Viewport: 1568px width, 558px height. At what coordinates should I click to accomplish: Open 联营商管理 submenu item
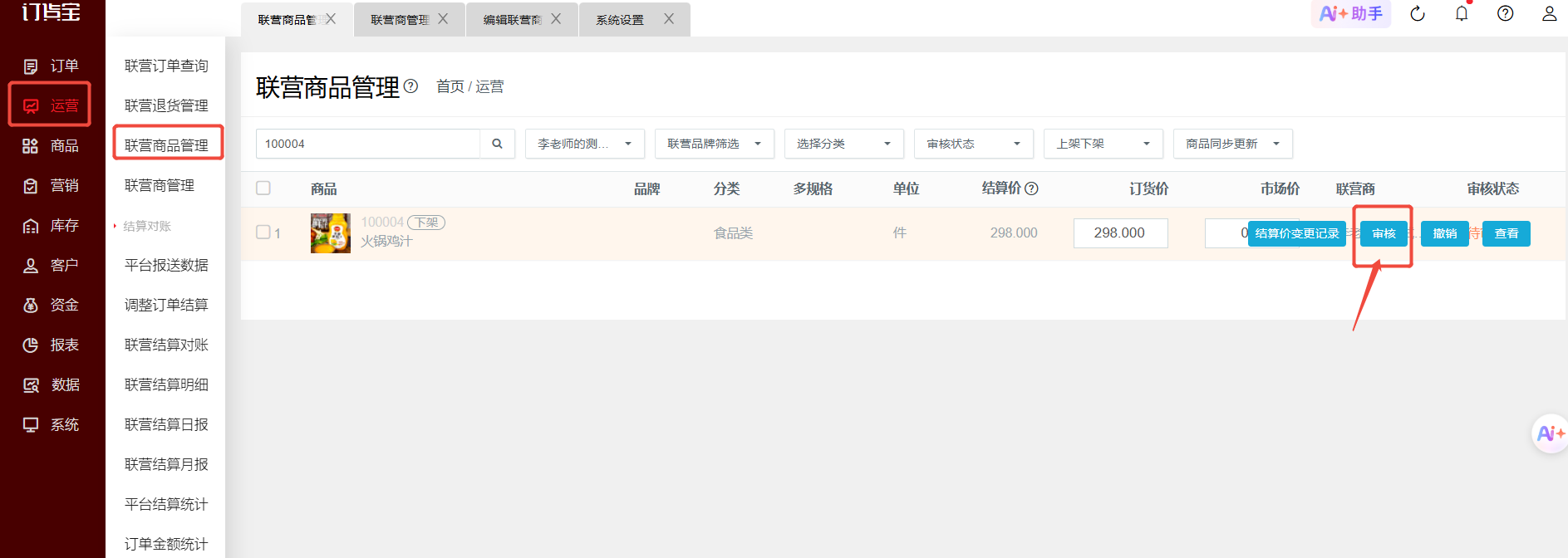click(160, 185)
